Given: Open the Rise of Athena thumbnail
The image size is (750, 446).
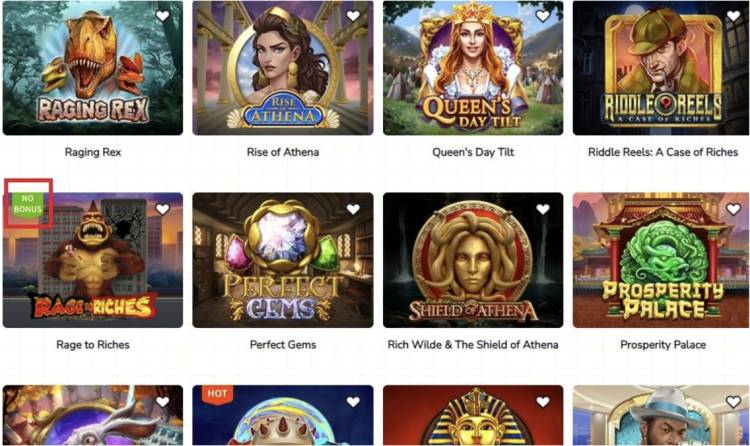Looking at the screenshot, I should coord(283,67).
